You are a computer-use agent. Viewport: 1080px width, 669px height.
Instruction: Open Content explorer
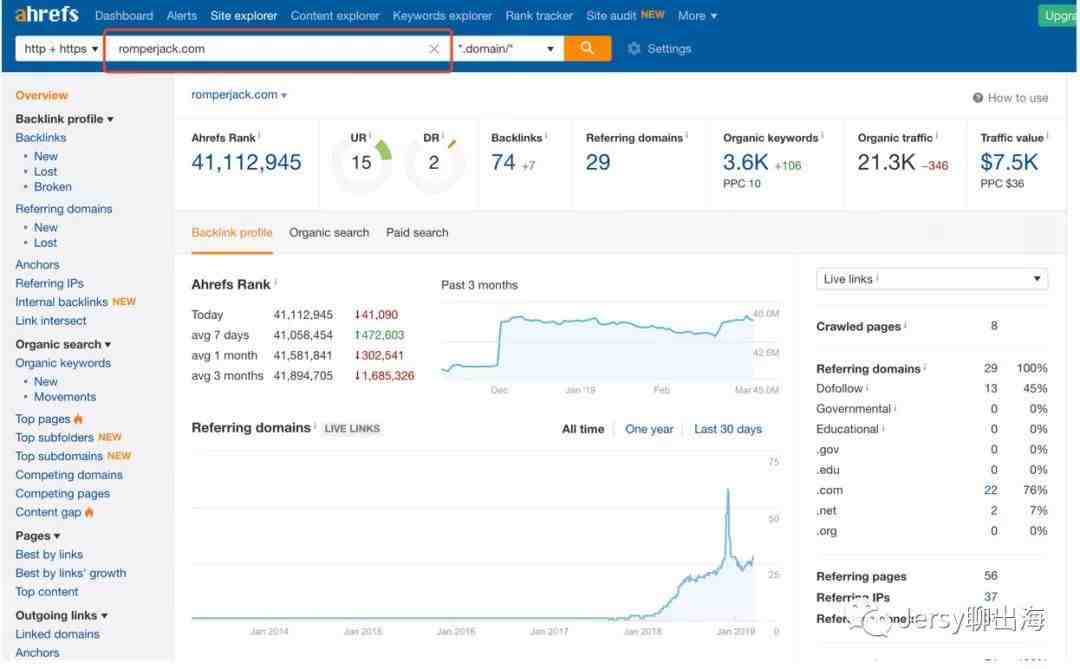335,15
